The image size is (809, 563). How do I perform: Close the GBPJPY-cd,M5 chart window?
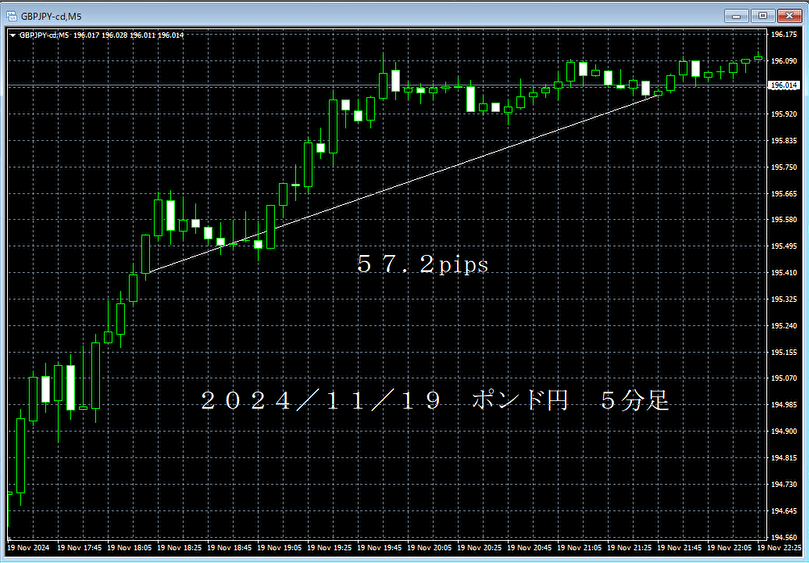tap(789, 15)
